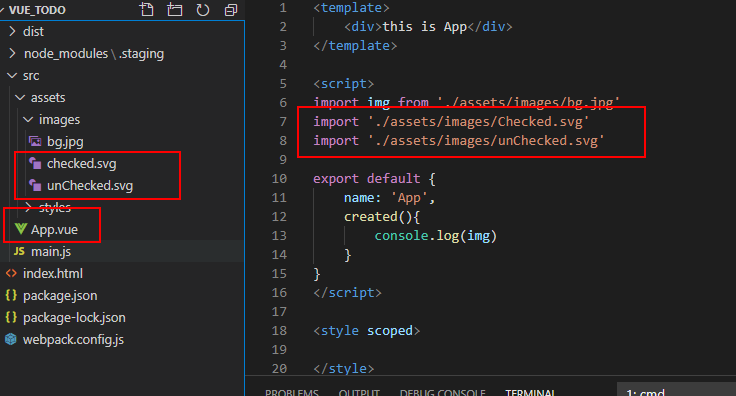Select main.js in the explorer
This screenshot has height=396, width=736.
(51, 251)
